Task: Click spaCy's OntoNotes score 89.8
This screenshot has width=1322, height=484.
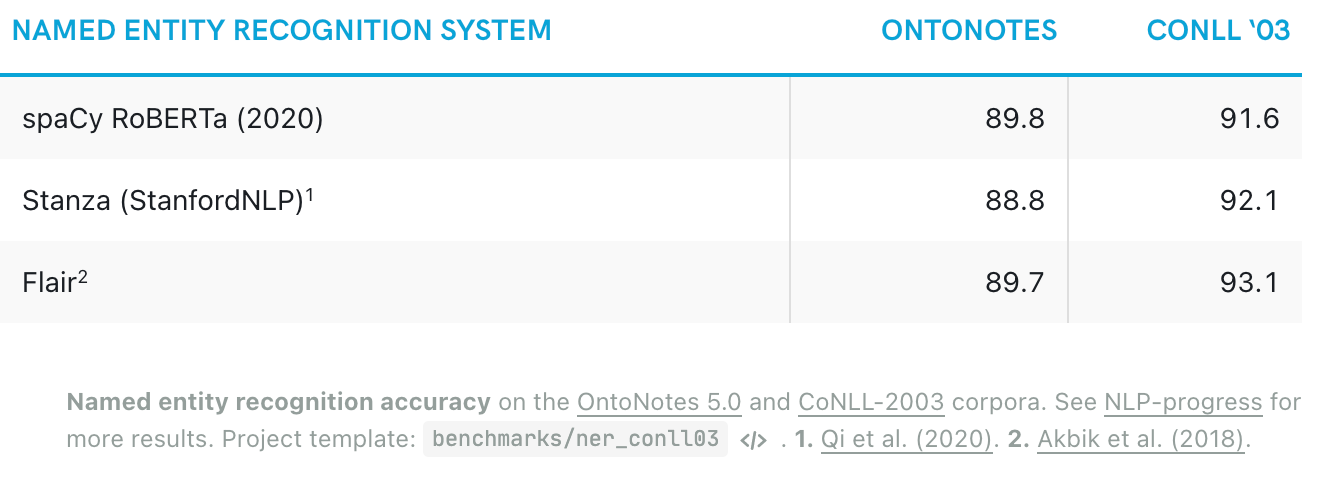Action: pos(1013,119)
